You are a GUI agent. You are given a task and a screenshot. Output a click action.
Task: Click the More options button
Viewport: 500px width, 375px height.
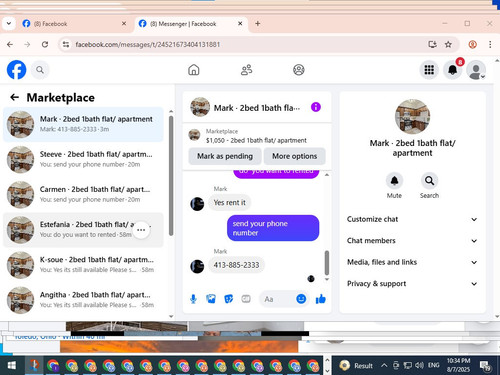click(x=295, y=156)
